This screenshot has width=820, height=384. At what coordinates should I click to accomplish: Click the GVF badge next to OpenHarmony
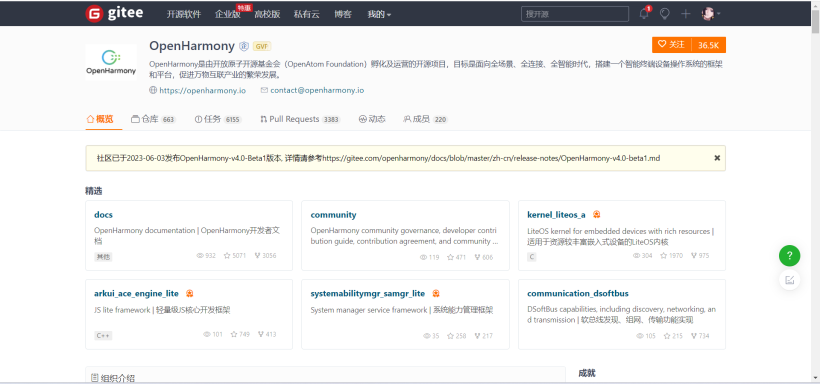tap(262, 46)
